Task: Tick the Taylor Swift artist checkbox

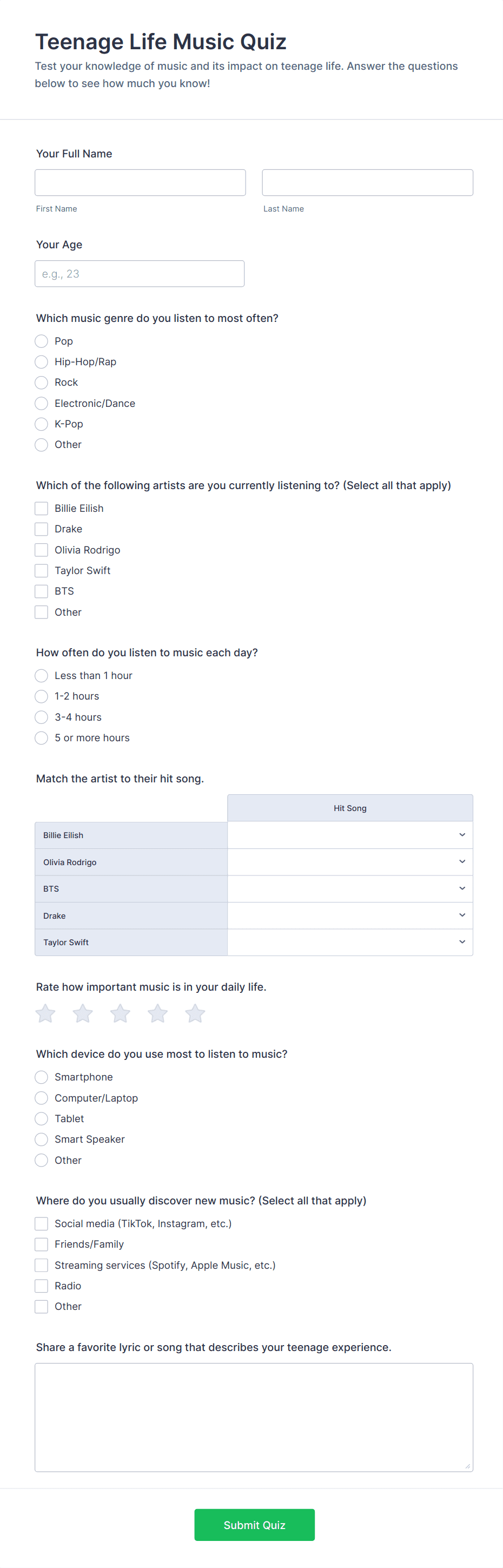Action: point(41,570)
